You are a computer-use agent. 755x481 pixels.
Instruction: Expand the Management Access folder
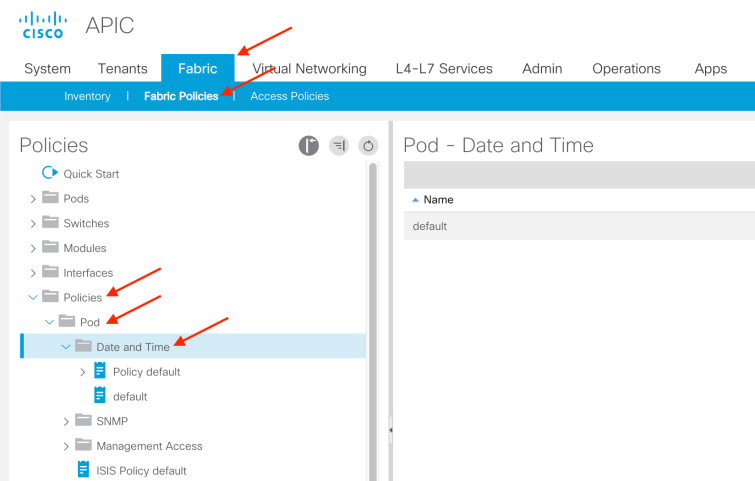click(66, 446)
